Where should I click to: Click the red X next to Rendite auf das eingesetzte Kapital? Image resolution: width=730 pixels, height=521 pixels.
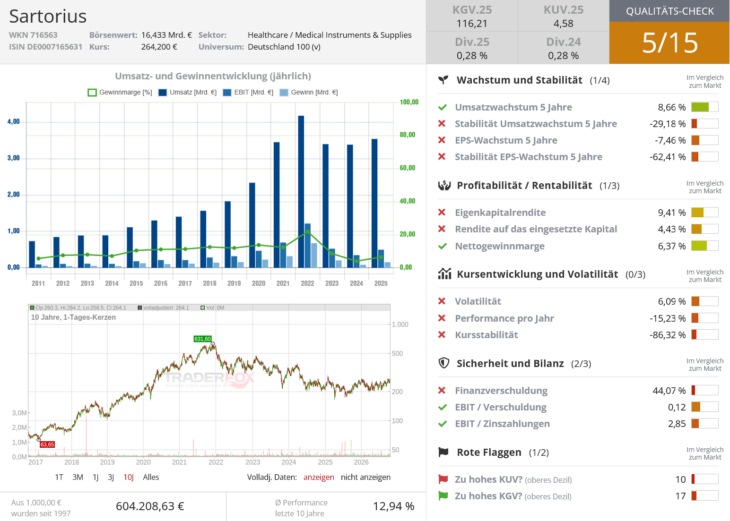[x=442, y=229]
